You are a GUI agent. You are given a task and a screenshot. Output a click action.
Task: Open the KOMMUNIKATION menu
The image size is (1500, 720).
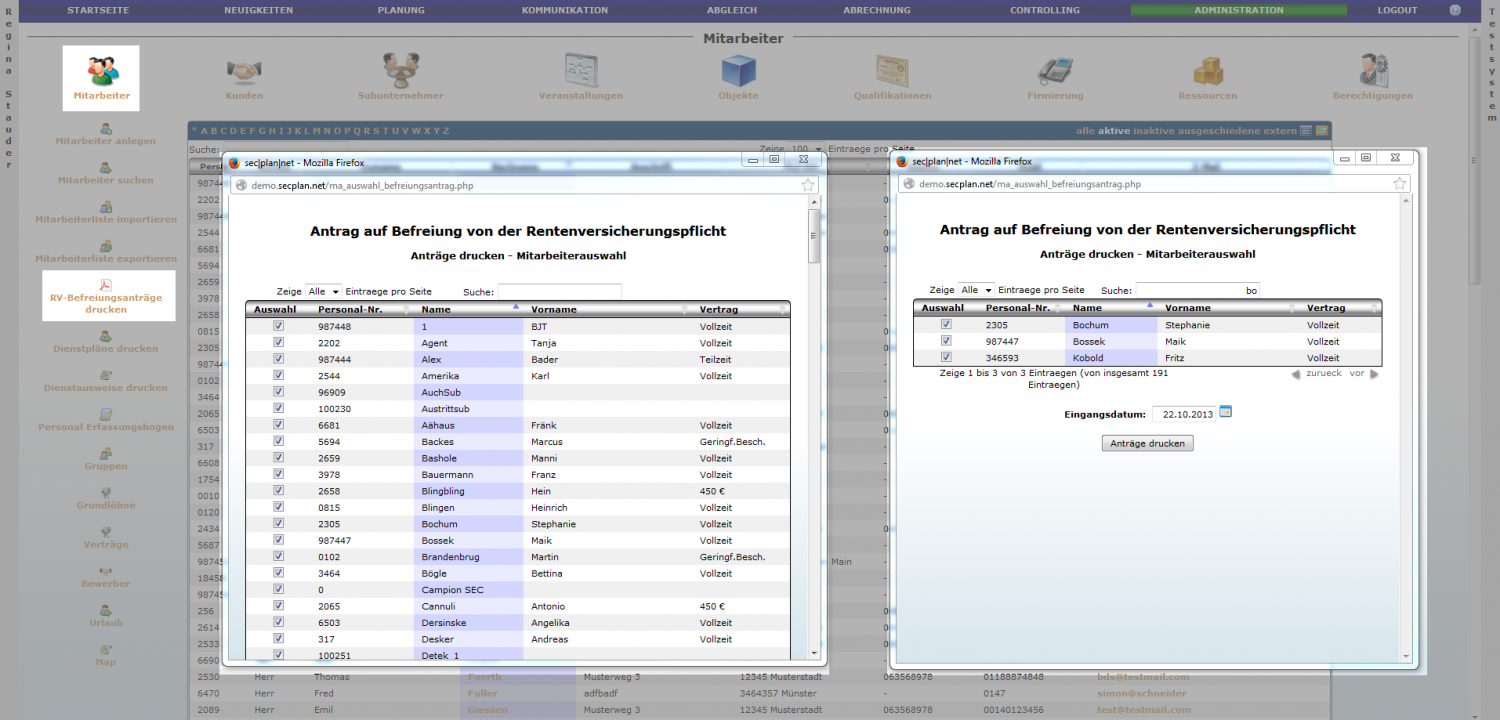(x=565, y=10)
